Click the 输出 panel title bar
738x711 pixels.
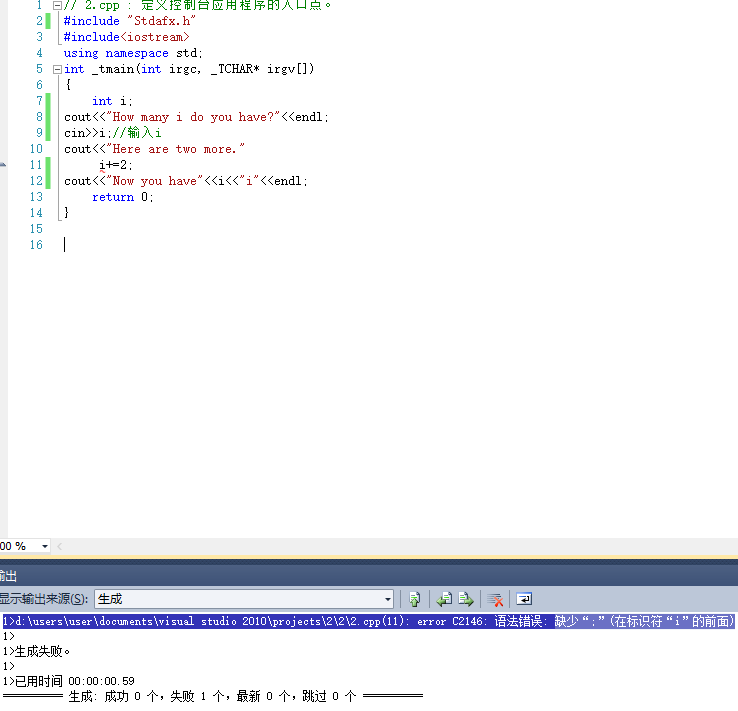pos(369,575)
